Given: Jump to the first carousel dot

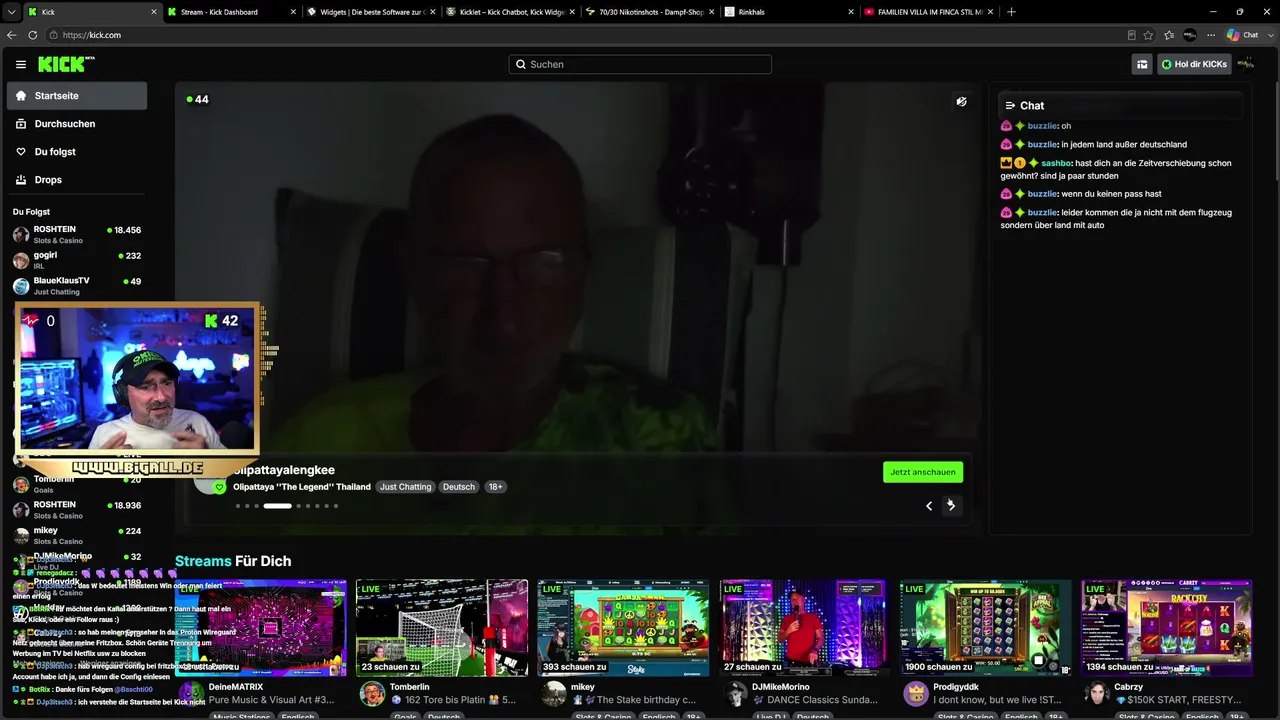Looking at the screenshot, I should (238, 506).
